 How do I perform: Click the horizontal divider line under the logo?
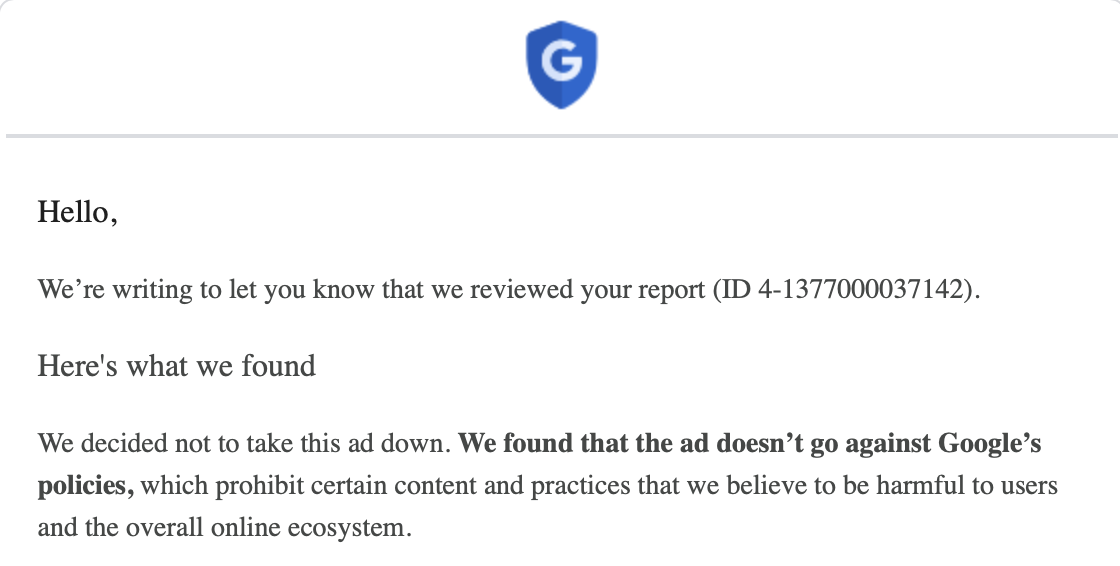(561, 135)
